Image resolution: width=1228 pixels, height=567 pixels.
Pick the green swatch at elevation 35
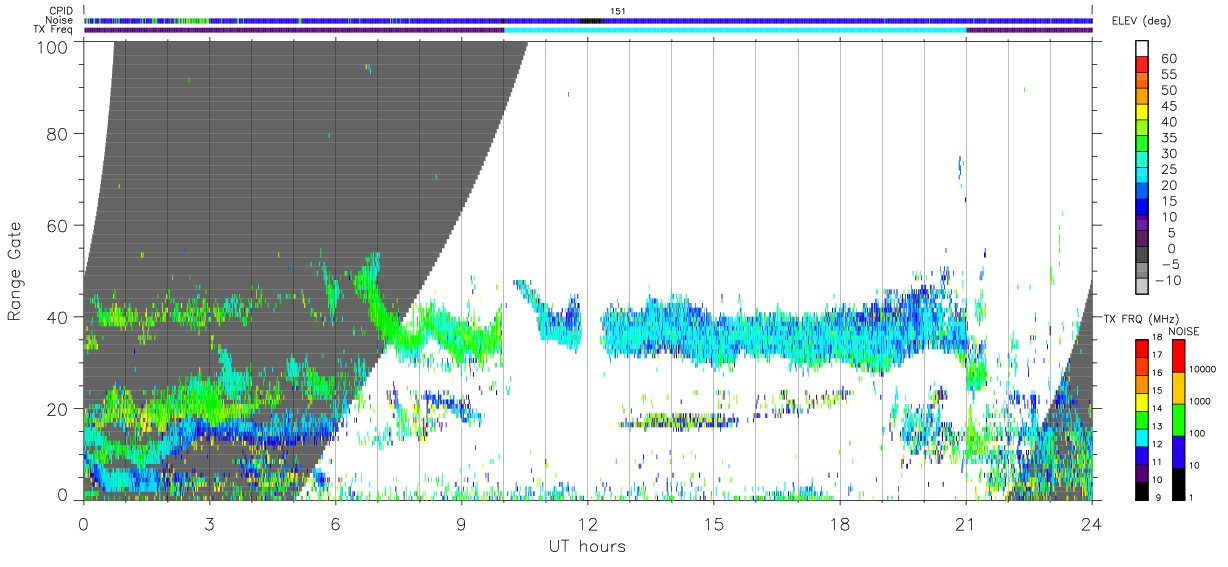(x=1144, y=143)
